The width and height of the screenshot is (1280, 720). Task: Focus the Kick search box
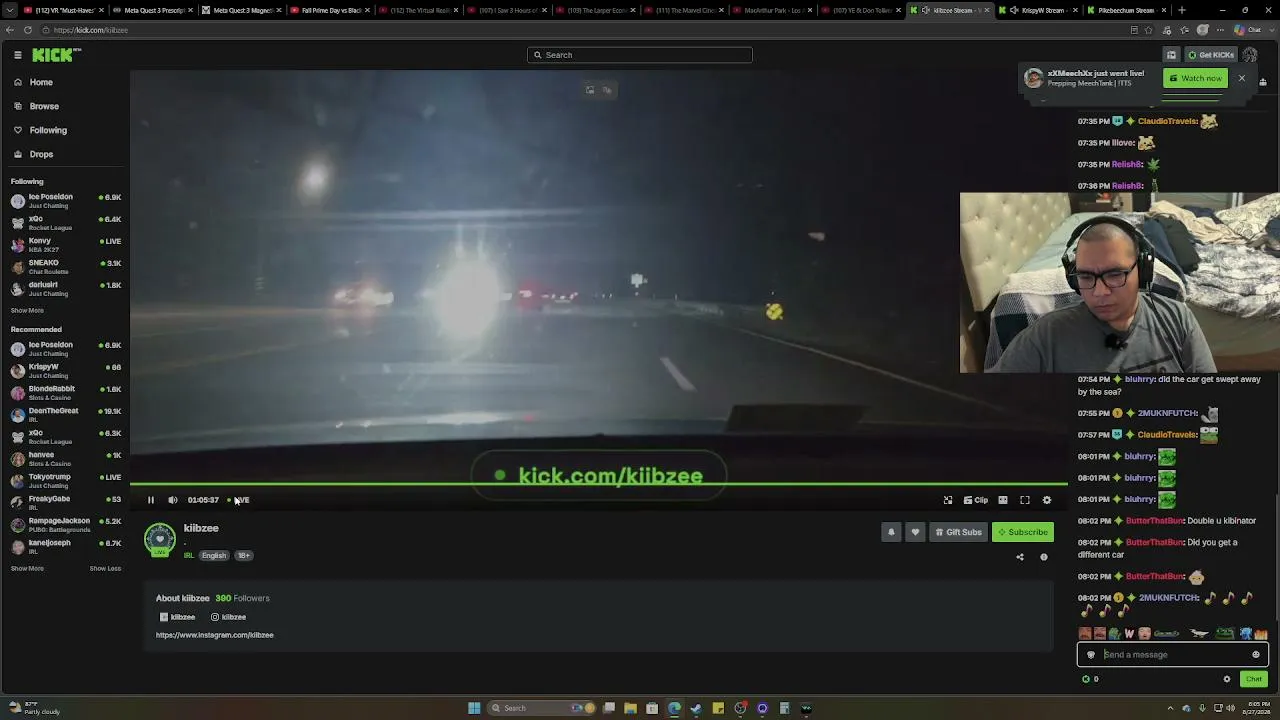640,55
